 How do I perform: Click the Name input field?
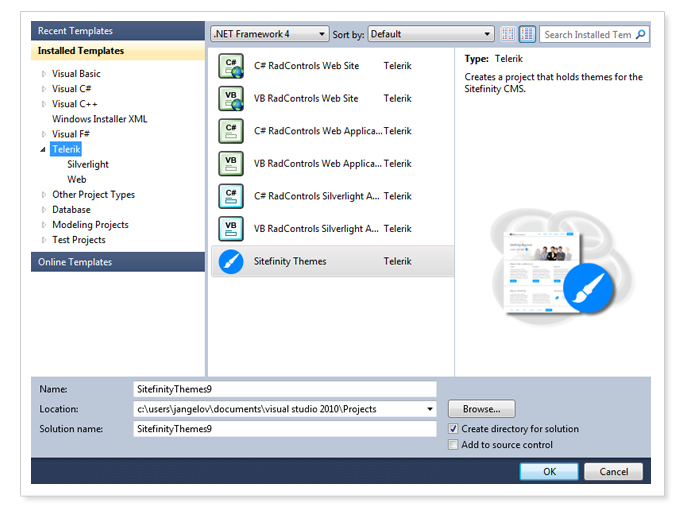coord(284,389)
